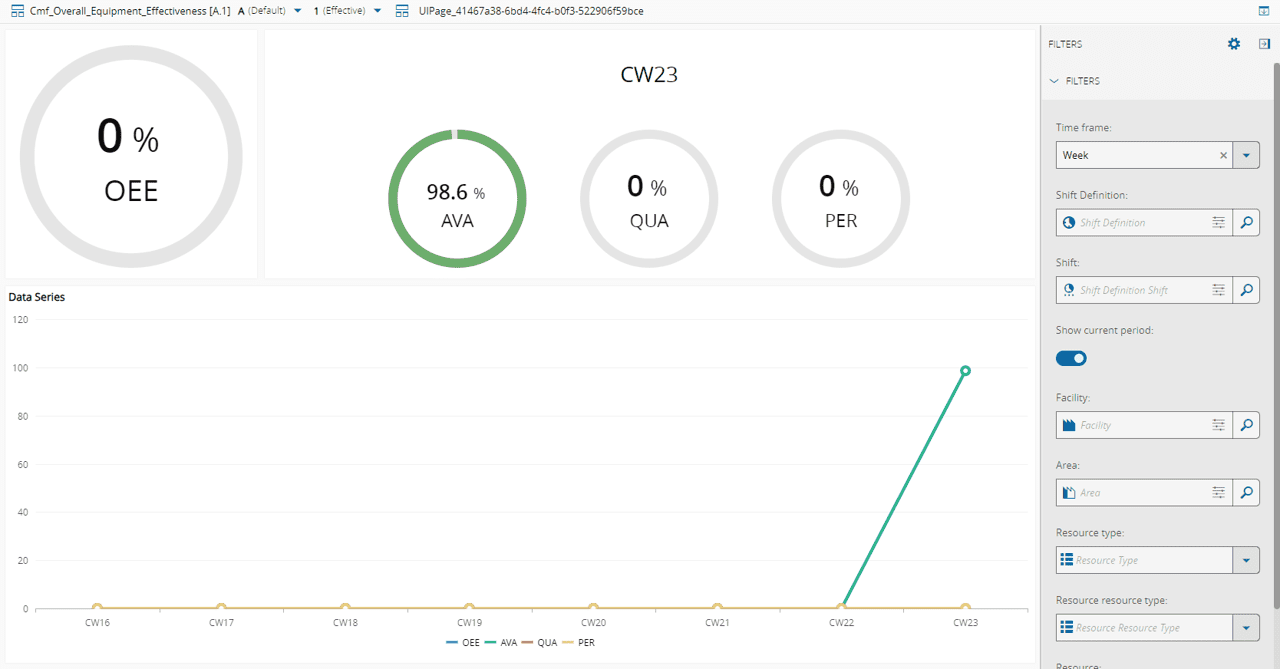This screenshot has width=1280, height=669.
Task: Open Facility advanced filter options icon
Action: [x=1219, y=425]
